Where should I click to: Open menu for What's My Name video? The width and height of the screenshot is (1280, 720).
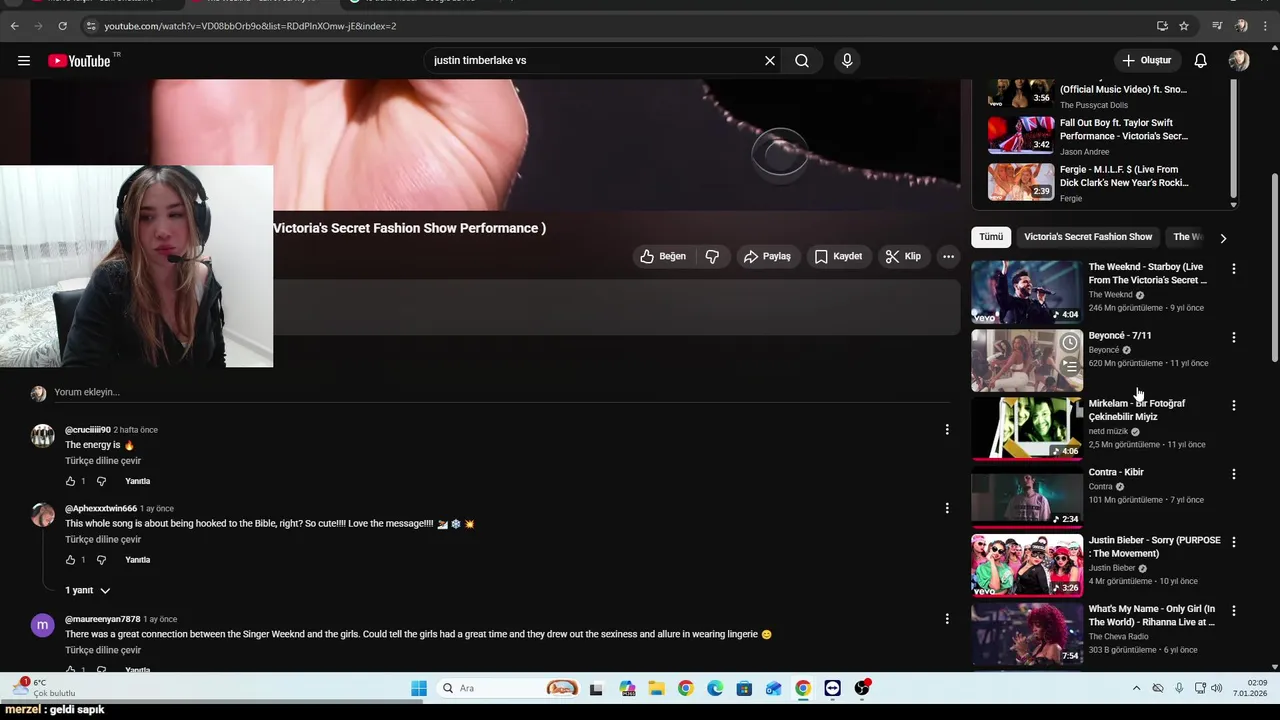coord(1233,611)
